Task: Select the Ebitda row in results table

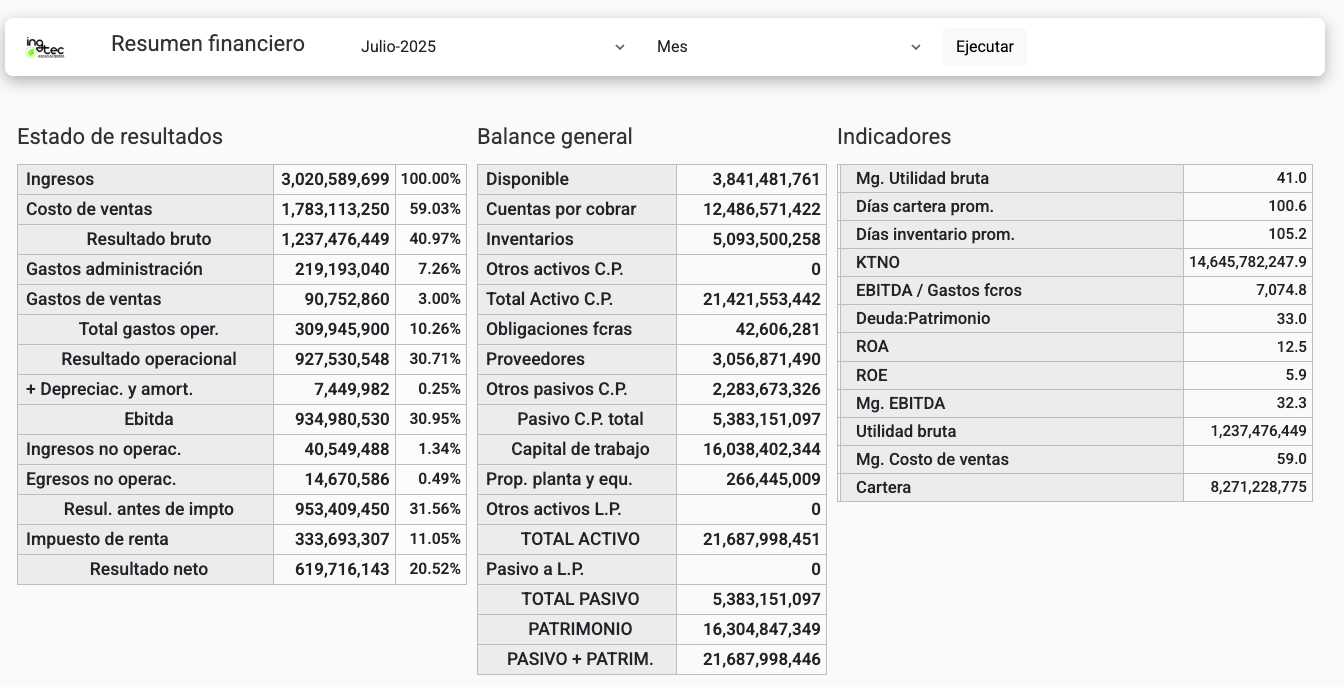Action: [149, 420]
